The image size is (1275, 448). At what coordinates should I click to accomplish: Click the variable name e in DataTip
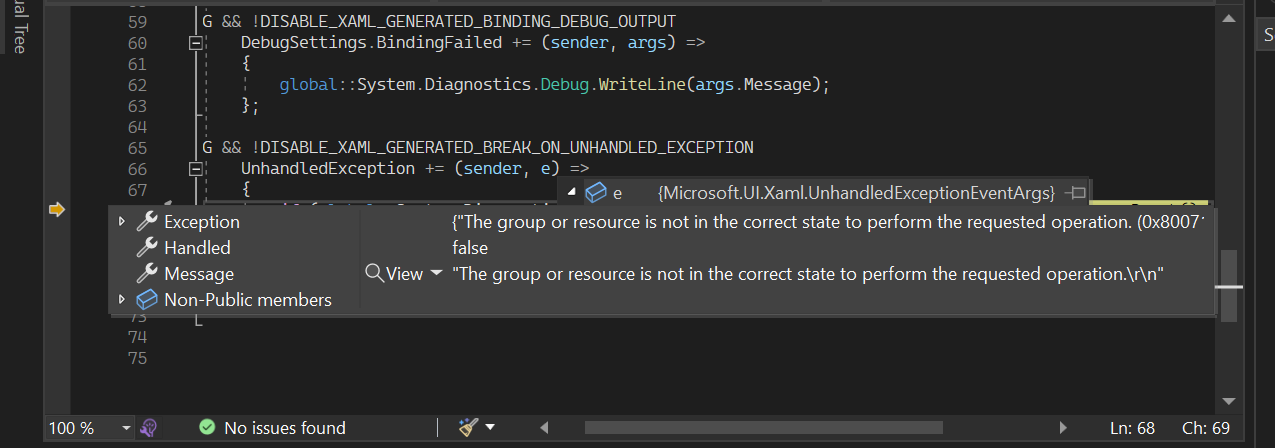617,192
